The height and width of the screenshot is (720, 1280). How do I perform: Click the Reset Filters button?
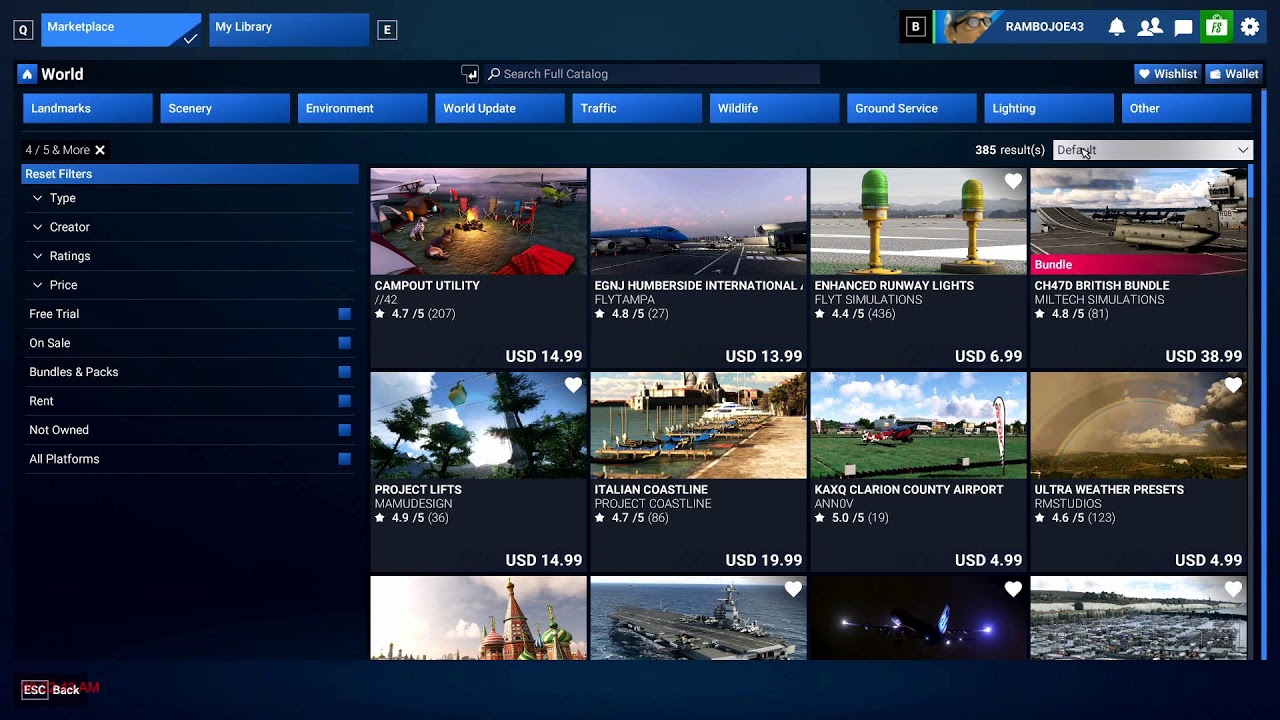tap(190, 174)
